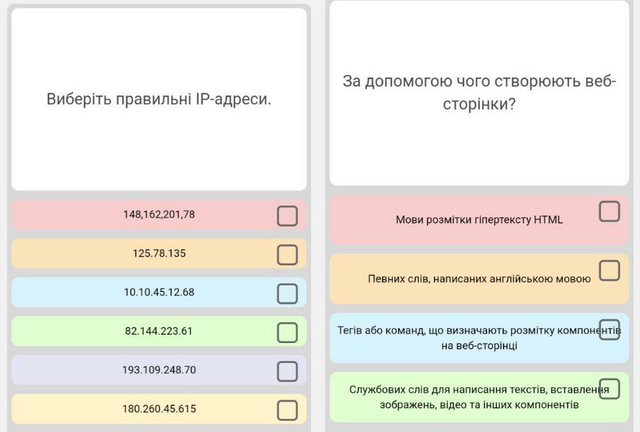This screenshot has height=432, width=640.
Task: Select the lavender answer 193.109.248.70
Action: tap(159, 370)
